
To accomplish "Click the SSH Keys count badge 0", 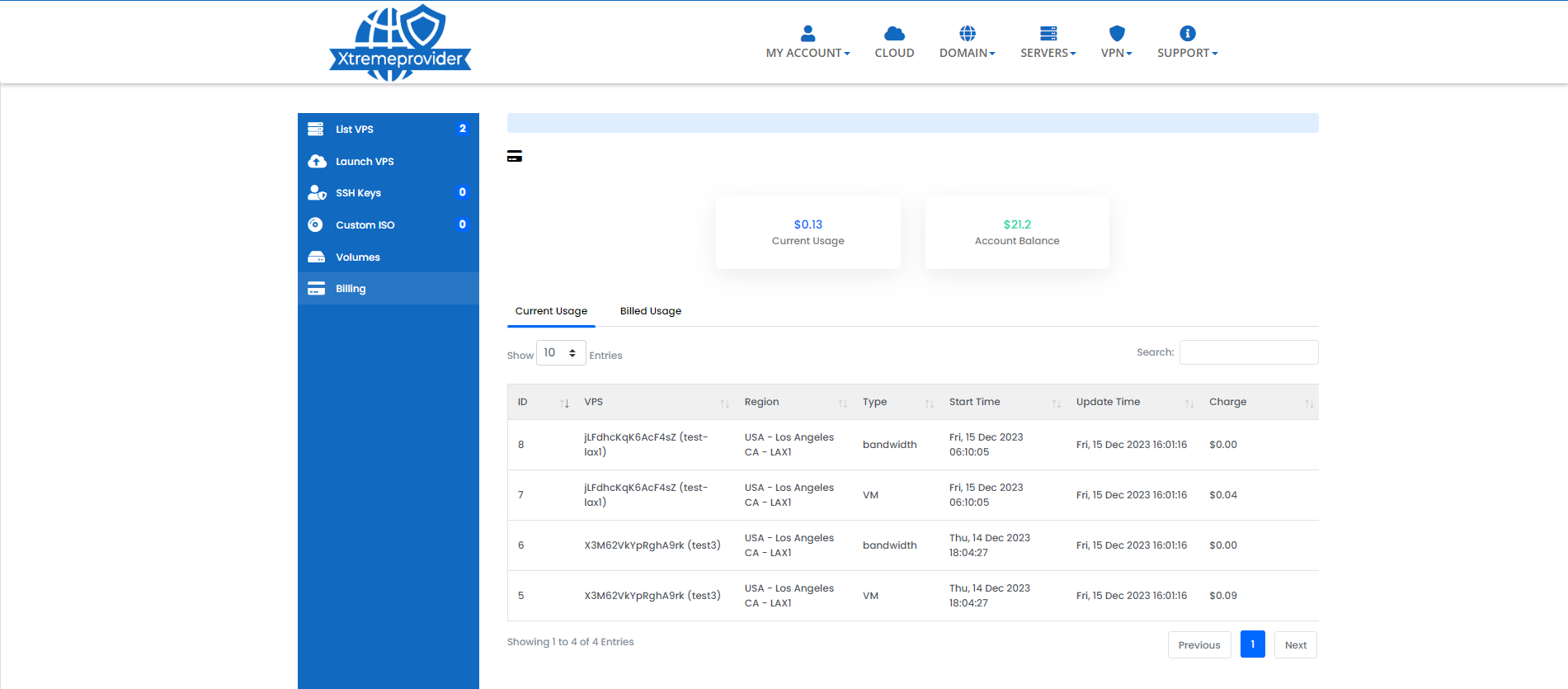I will [463, 192].
